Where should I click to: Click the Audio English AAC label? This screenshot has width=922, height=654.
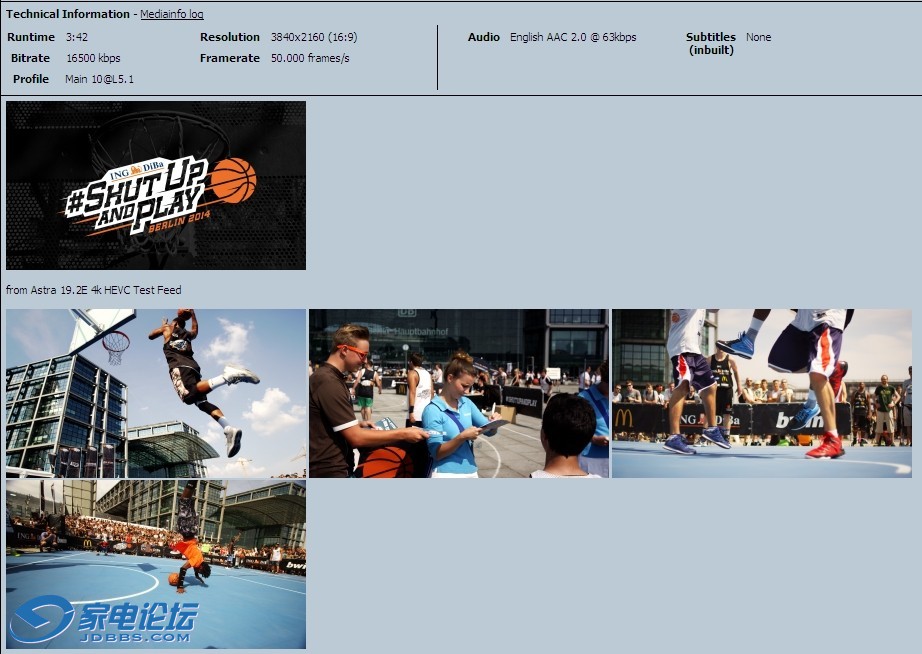coord(538,37)
